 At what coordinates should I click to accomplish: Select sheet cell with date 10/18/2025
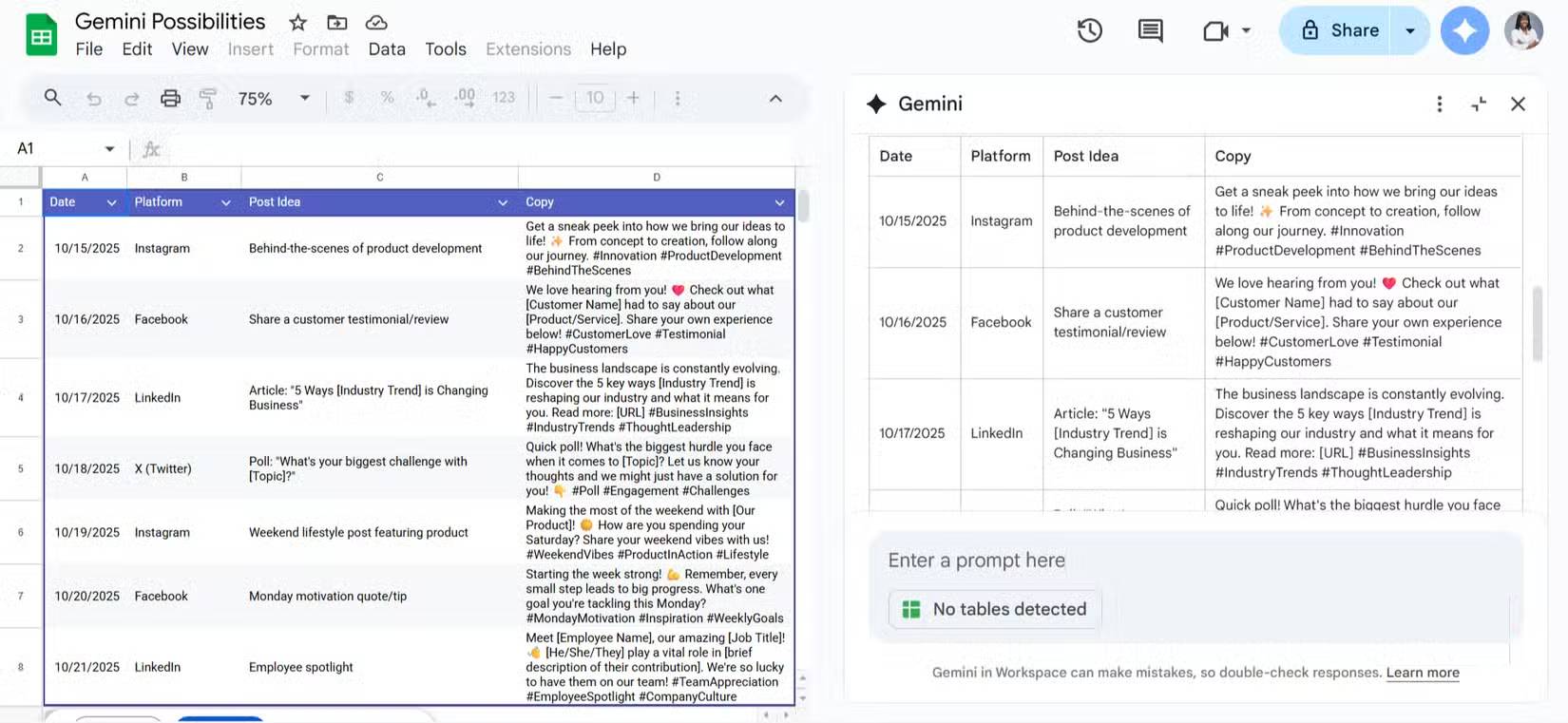[86, 468]
